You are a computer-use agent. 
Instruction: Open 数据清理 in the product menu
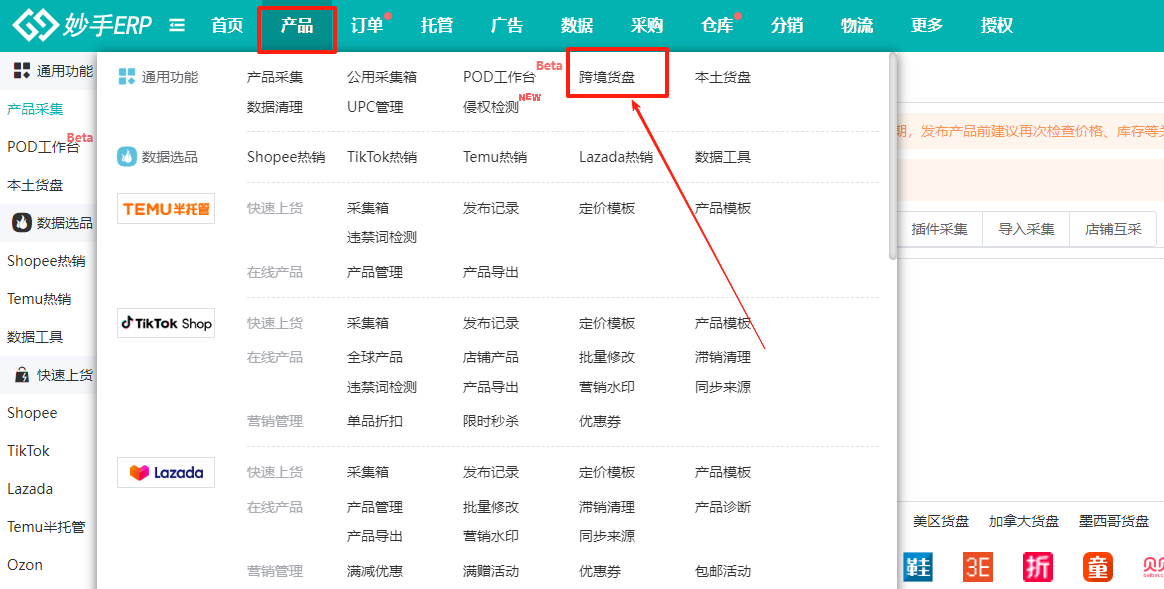275,108
